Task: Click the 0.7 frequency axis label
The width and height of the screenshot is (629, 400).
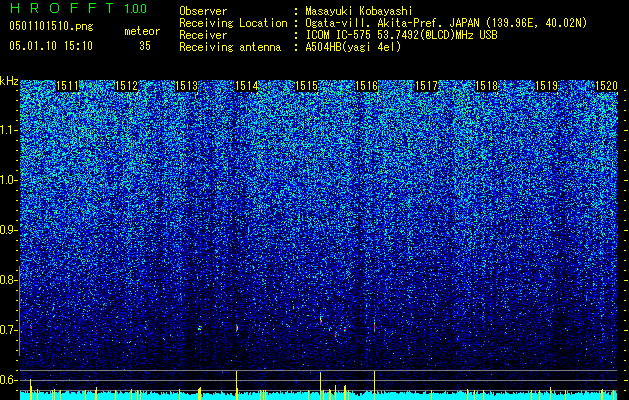Action: point(7,330)
